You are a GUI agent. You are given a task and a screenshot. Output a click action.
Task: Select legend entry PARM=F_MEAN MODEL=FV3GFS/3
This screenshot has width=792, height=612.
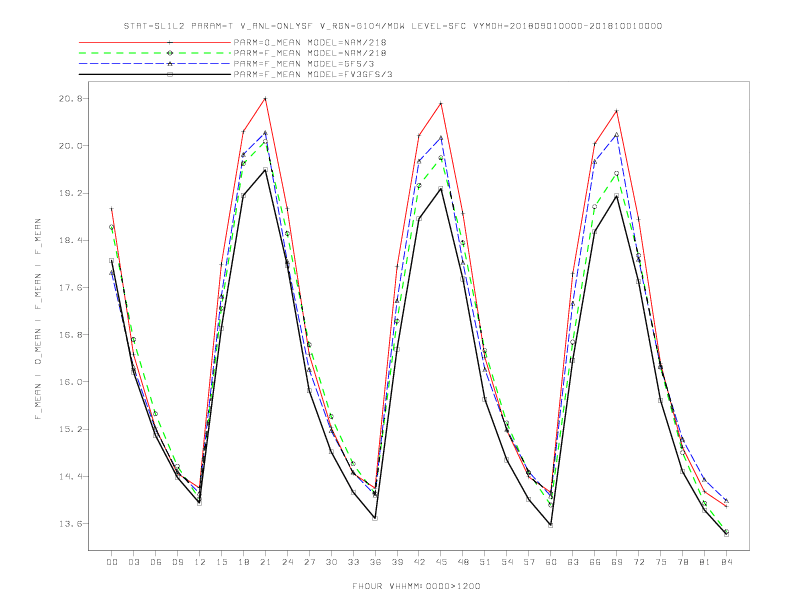coord(313,74)
